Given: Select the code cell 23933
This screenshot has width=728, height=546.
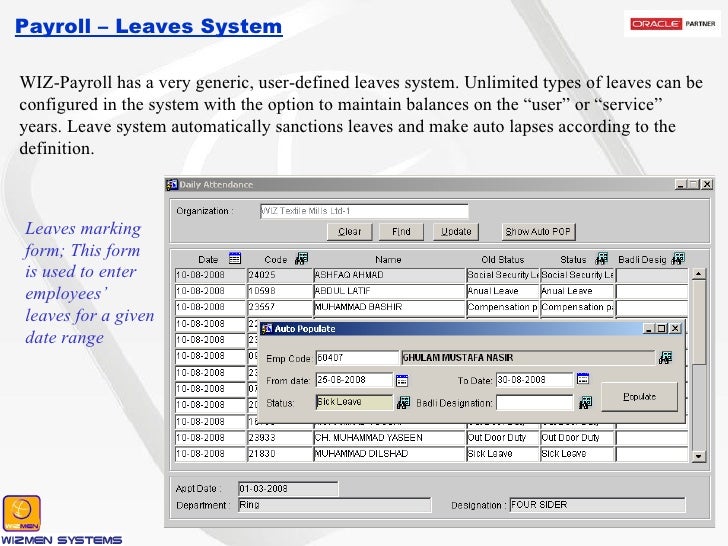Looking at the screenshot, I should click(x=280, y=438).
